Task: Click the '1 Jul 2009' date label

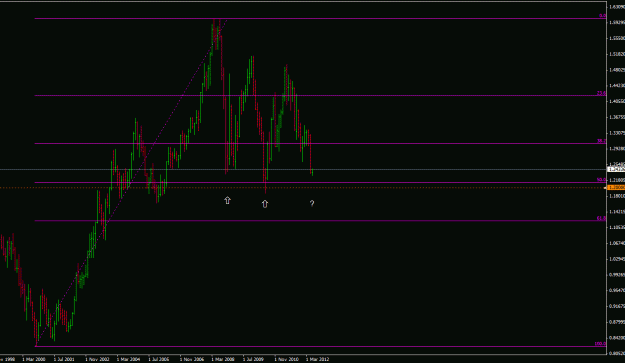Action: click(254, 359)
